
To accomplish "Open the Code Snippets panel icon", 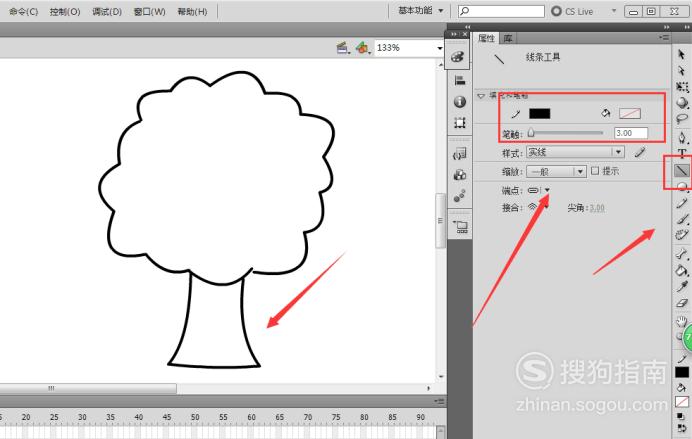I will (x=459, y=154).
